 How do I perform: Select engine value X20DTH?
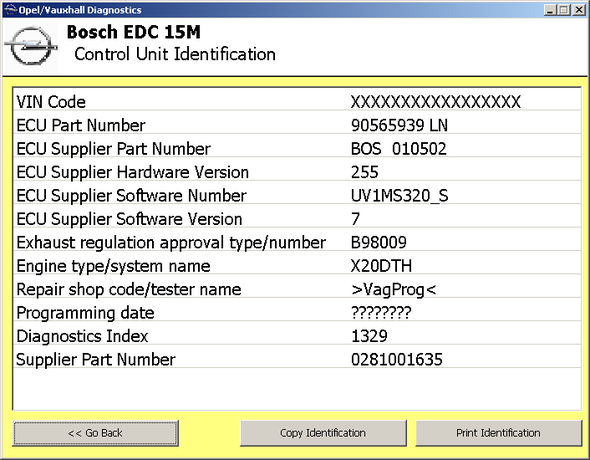pos(381,266)
